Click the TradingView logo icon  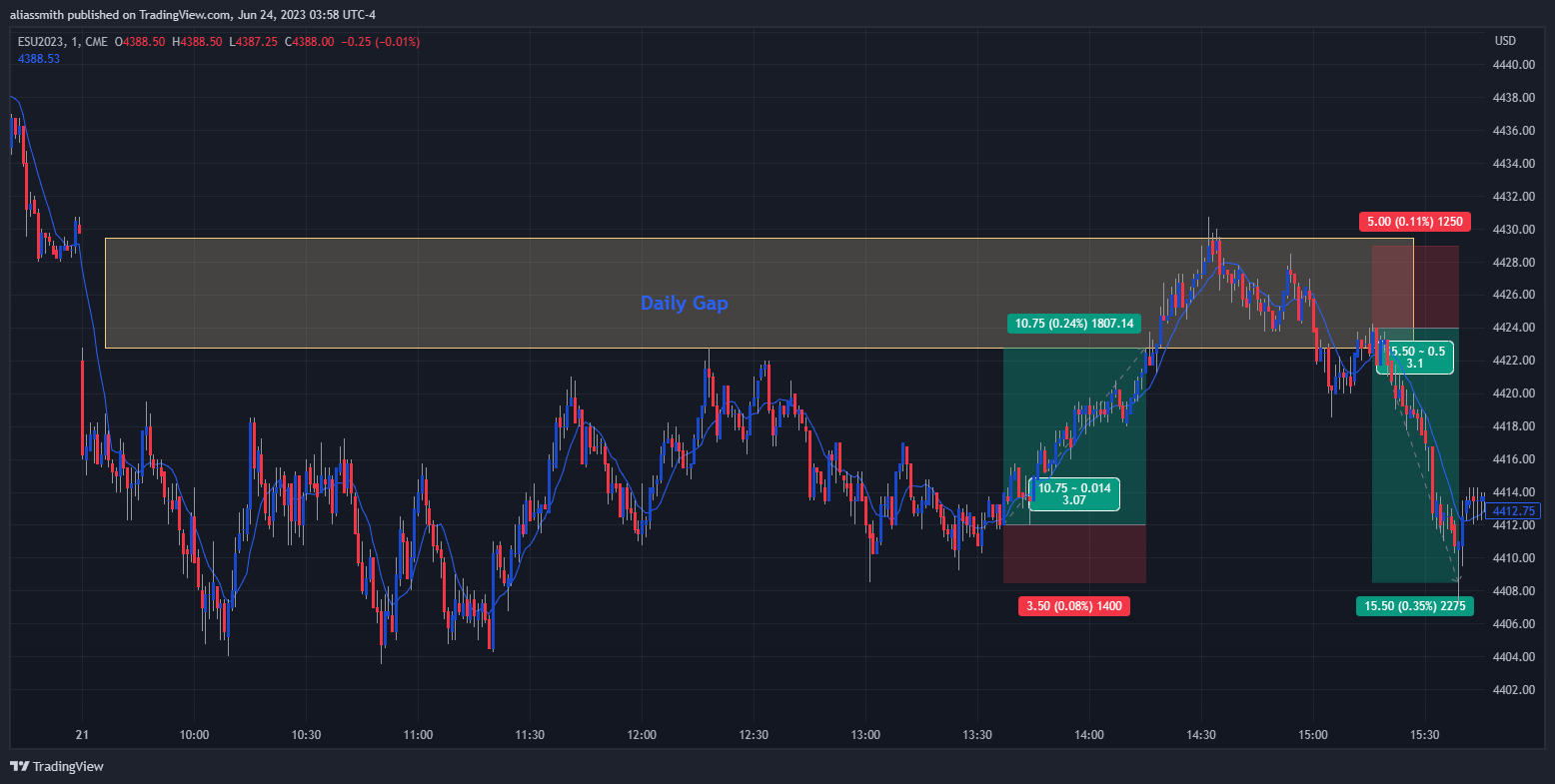19,766
